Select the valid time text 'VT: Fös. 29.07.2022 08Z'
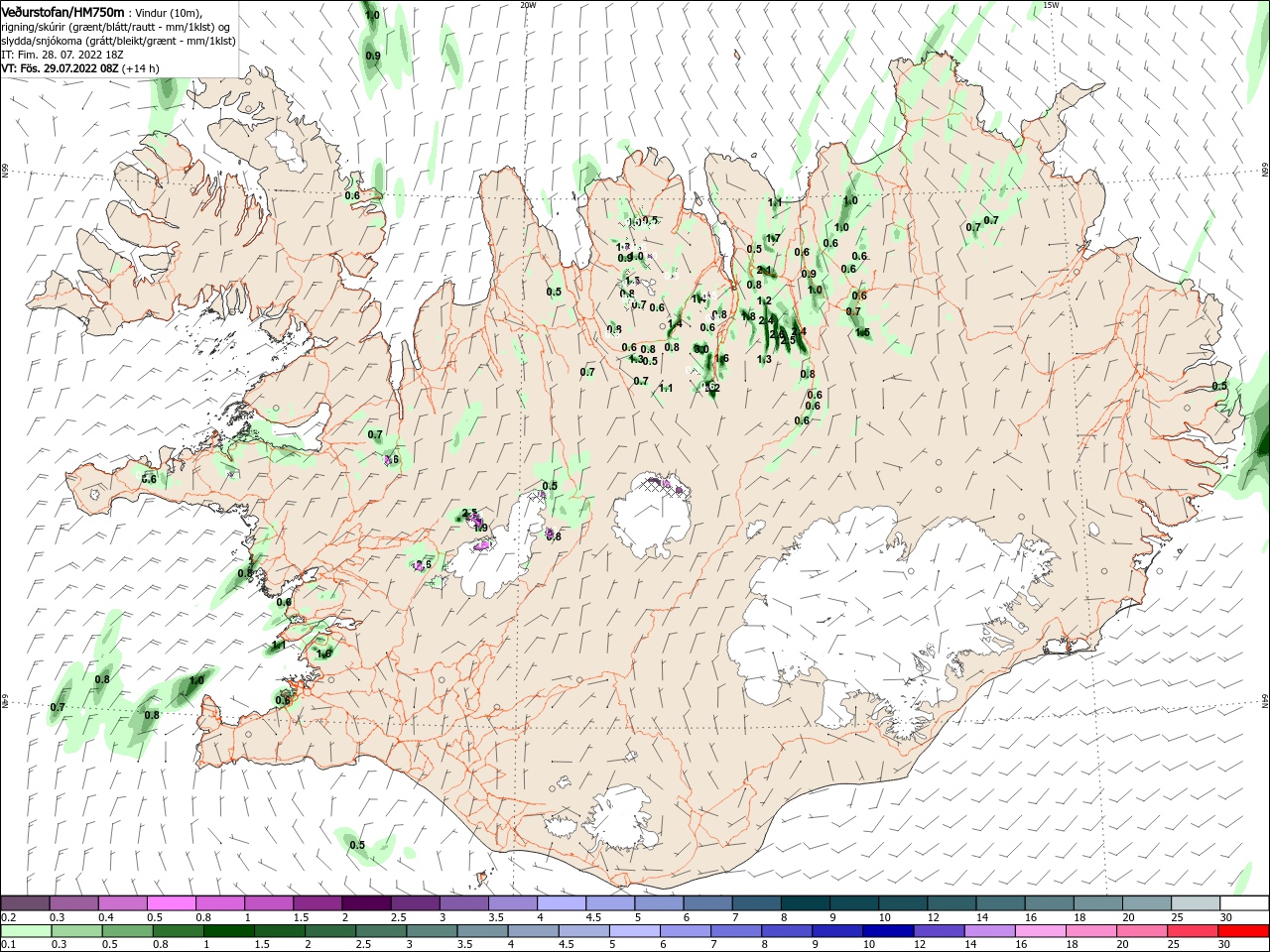Viewport: 1270px width, 952px height. pos(60,68)
